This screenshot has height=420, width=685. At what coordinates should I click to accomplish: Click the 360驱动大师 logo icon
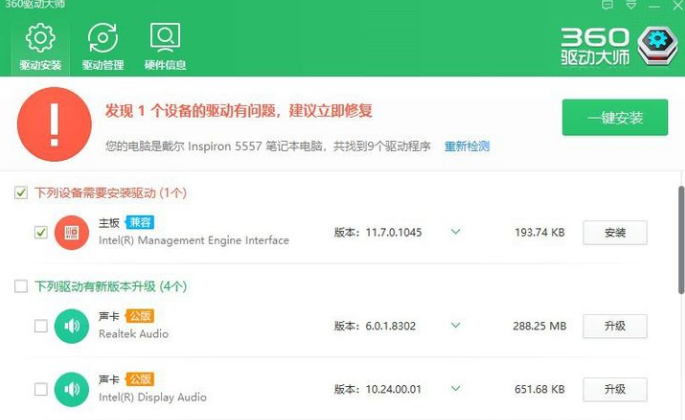[657, 45]
